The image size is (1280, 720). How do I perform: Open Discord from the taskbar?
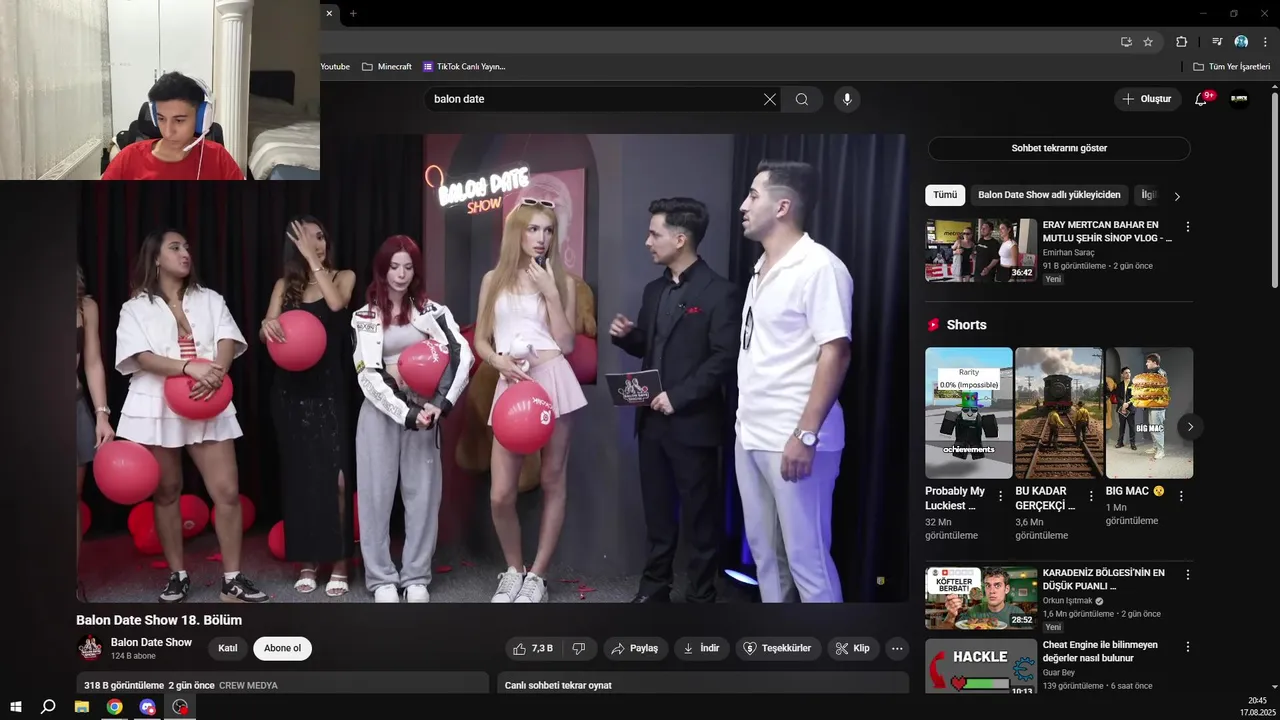(x=148, y=707)
